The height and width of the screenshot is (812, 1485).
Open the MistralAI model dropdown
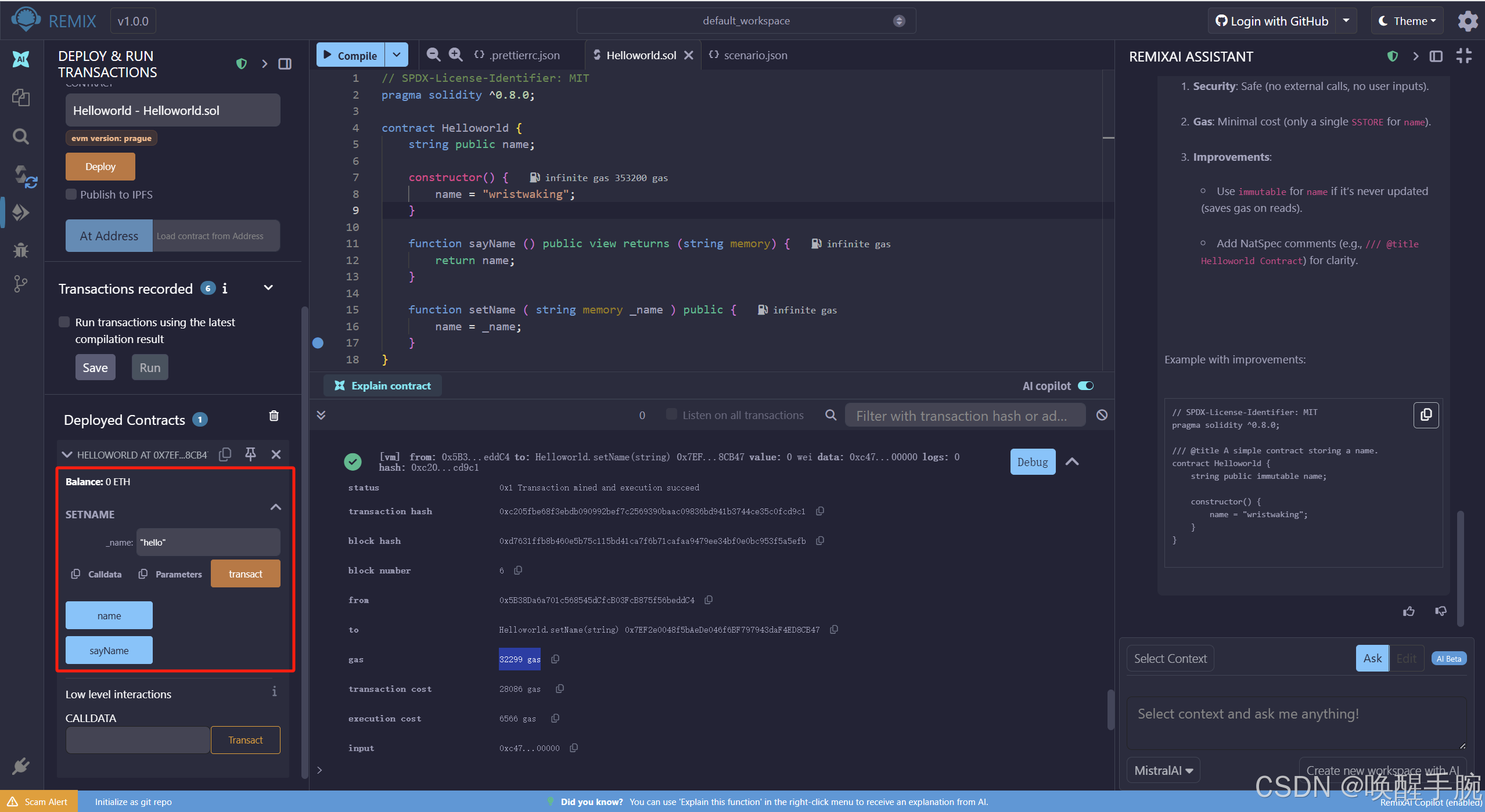(x=1163, y=770)
